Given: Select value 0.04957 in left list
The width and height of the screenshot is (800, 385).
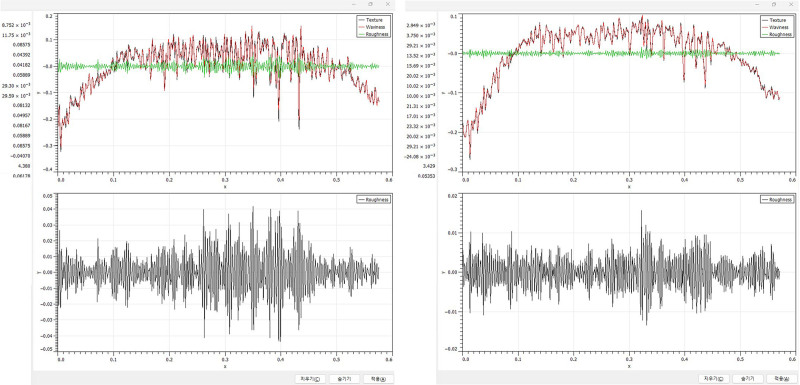Looking at the screenshot, I should [x=21, y=115].
